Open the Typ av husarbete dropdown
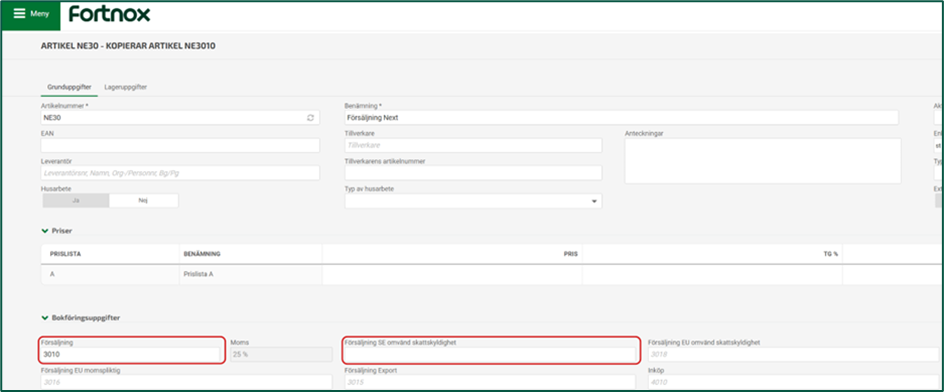The image size is (944, 392). coord(473,201)
